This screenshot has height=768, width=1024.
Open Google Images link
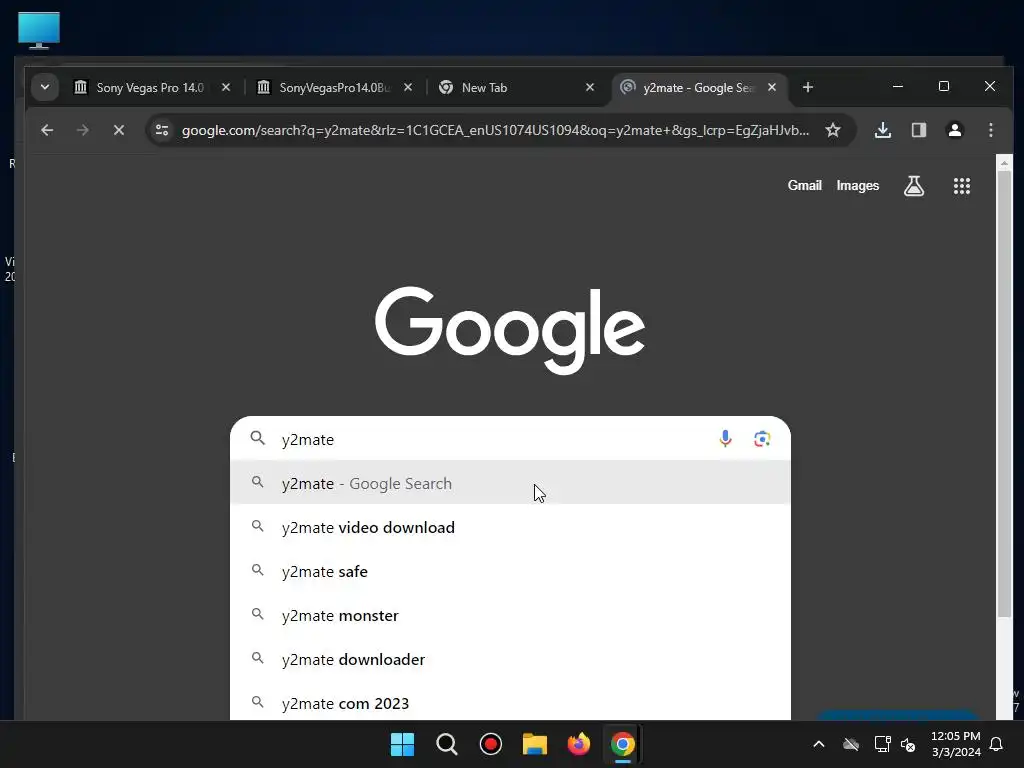pos(857,185)
